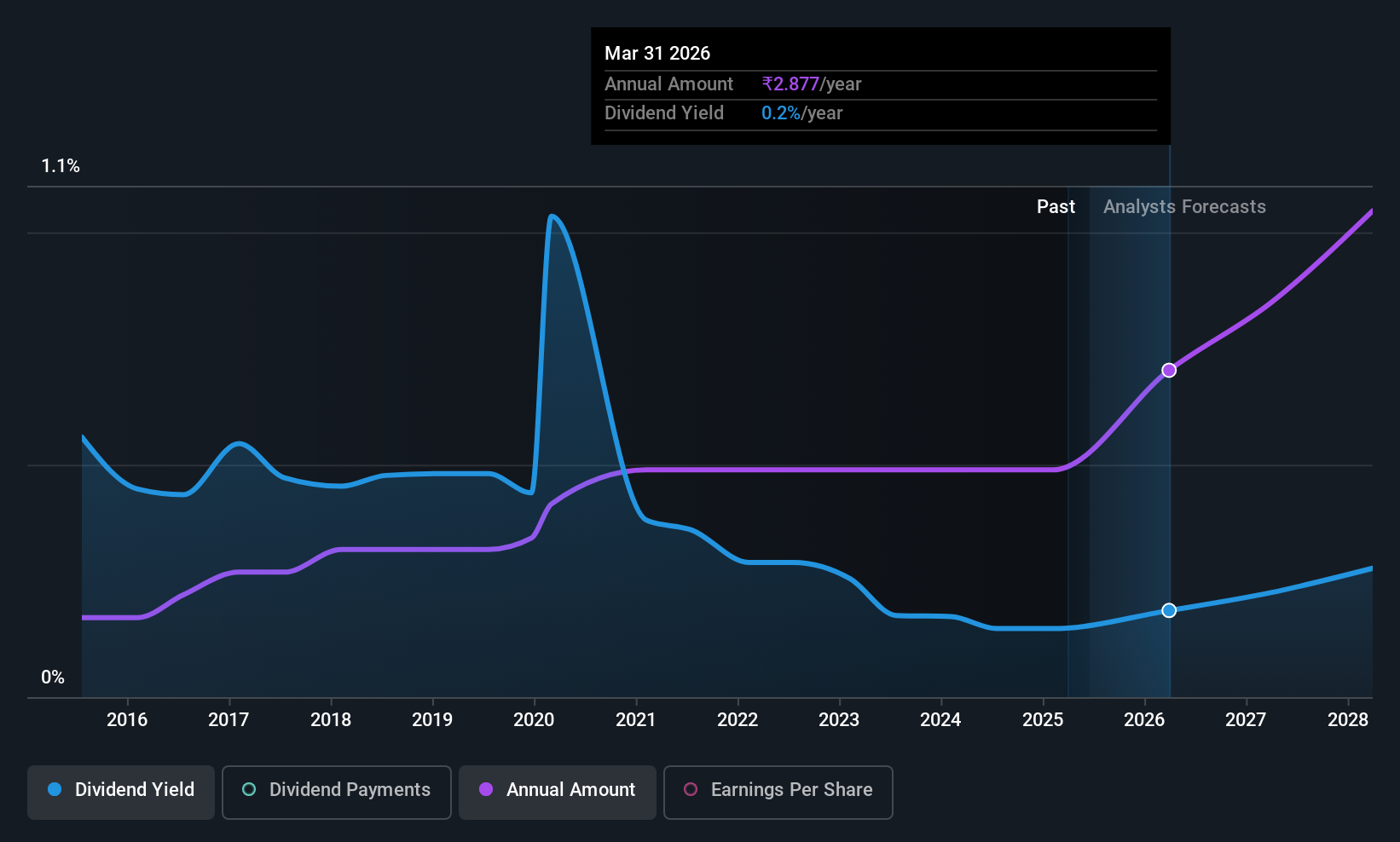The image size is (1400, 842).
Task: Click the Analysts Forecasts label
Action: click(1184, 207)
